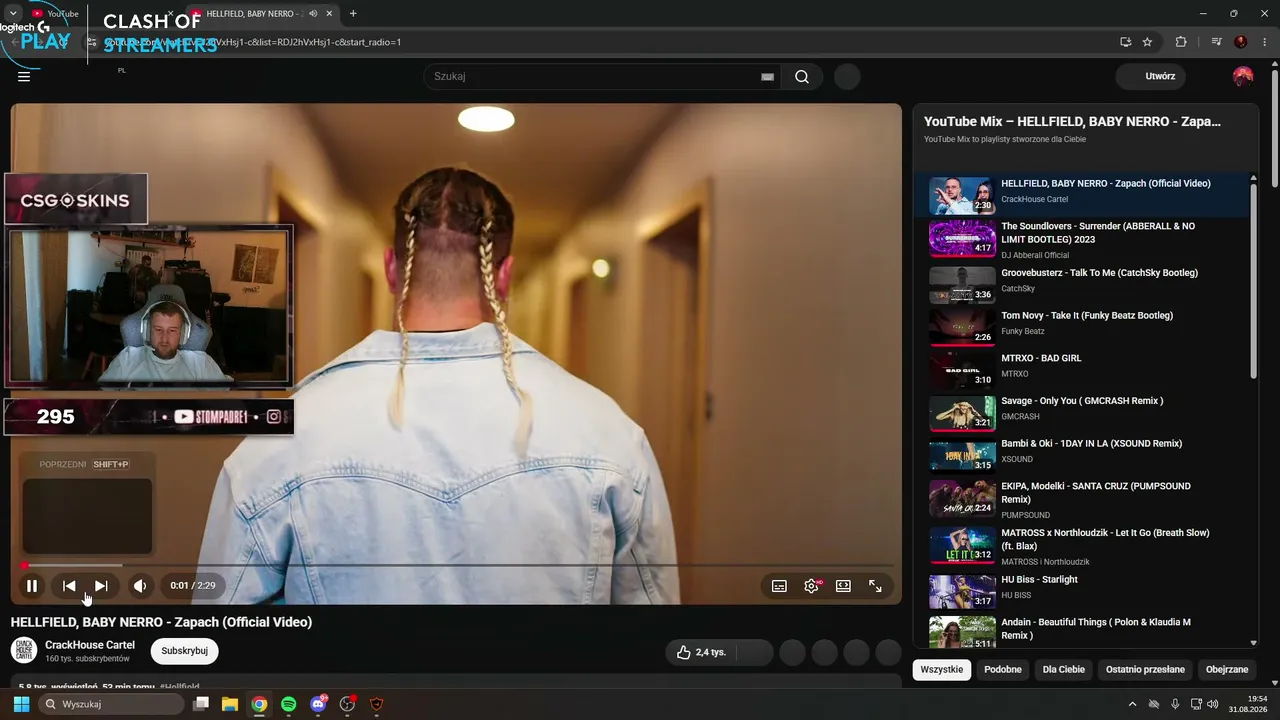The height and width of the screenshot is (720, 1280).
Task: Open the system volume tray icon
Action: [x=1213, y=704]
